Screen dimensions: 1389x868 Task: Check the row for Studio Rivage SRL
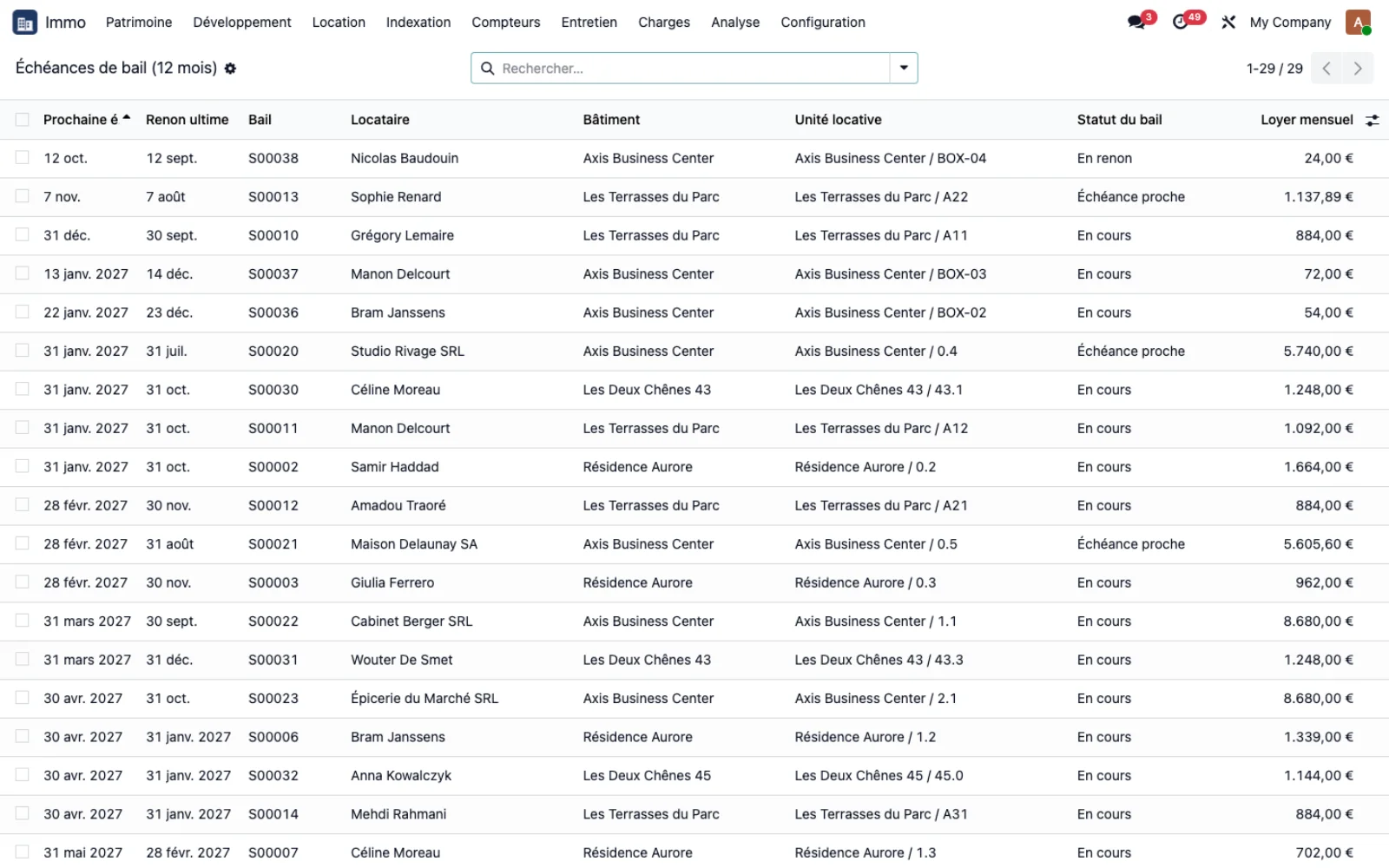pyautogui.click(x=23, y=351)
